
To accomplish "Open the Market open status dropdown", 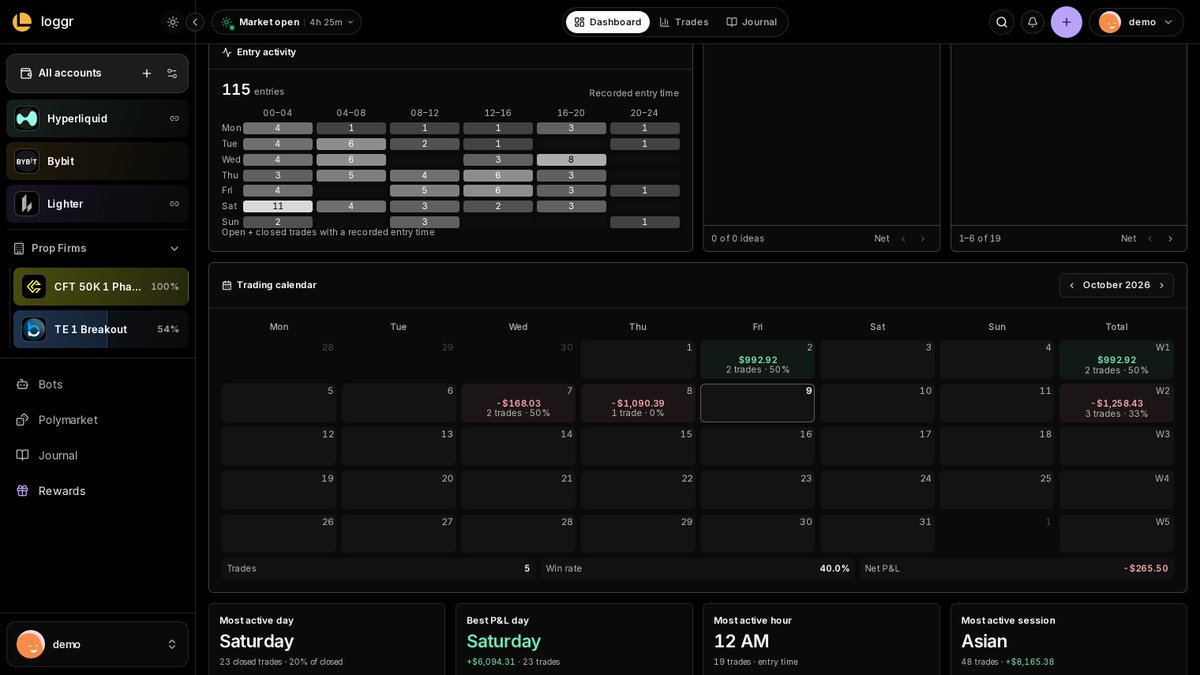I will (287, 22).
